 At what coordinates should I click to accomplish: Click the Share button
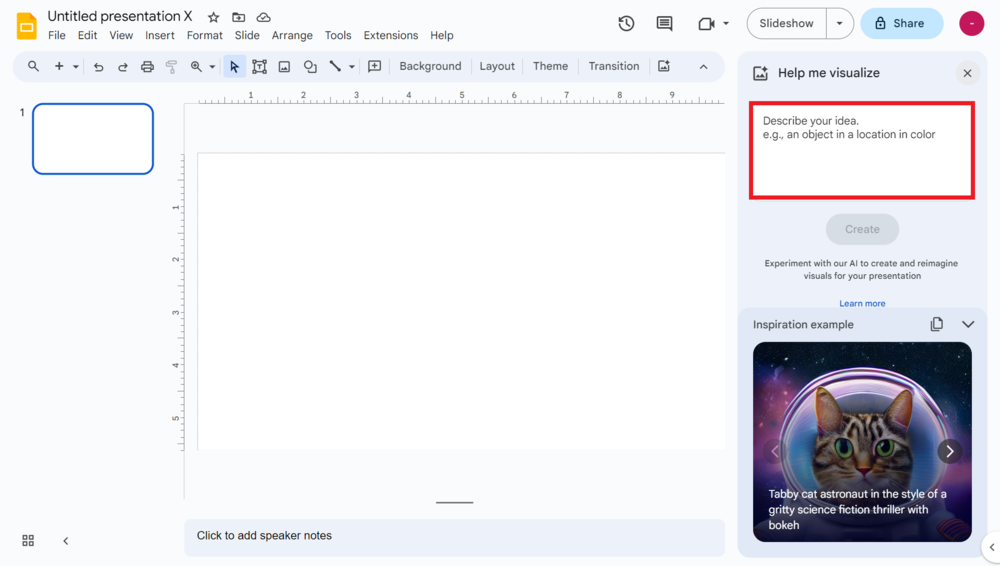pos(901,23)
